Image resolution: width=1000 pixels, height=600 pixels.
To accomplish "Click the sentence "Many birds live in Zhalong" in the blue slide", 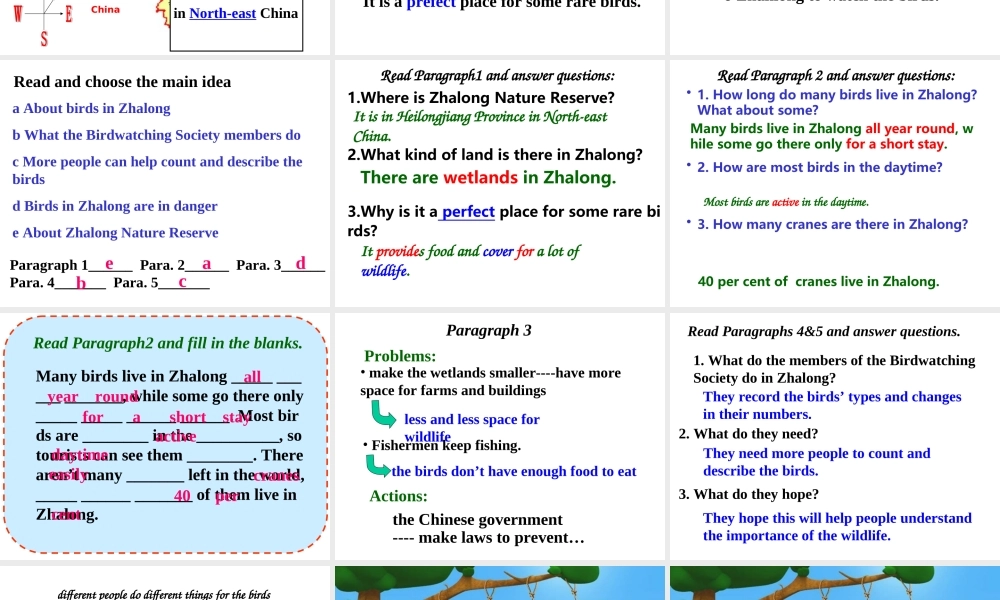I will coord(131,376).
